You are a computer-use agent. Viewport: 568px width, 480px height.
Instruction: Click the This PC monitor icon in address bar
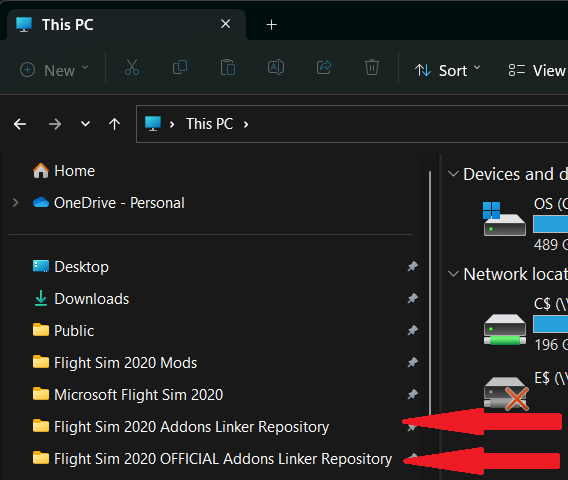pyautogui.click(x=153, y=124)
